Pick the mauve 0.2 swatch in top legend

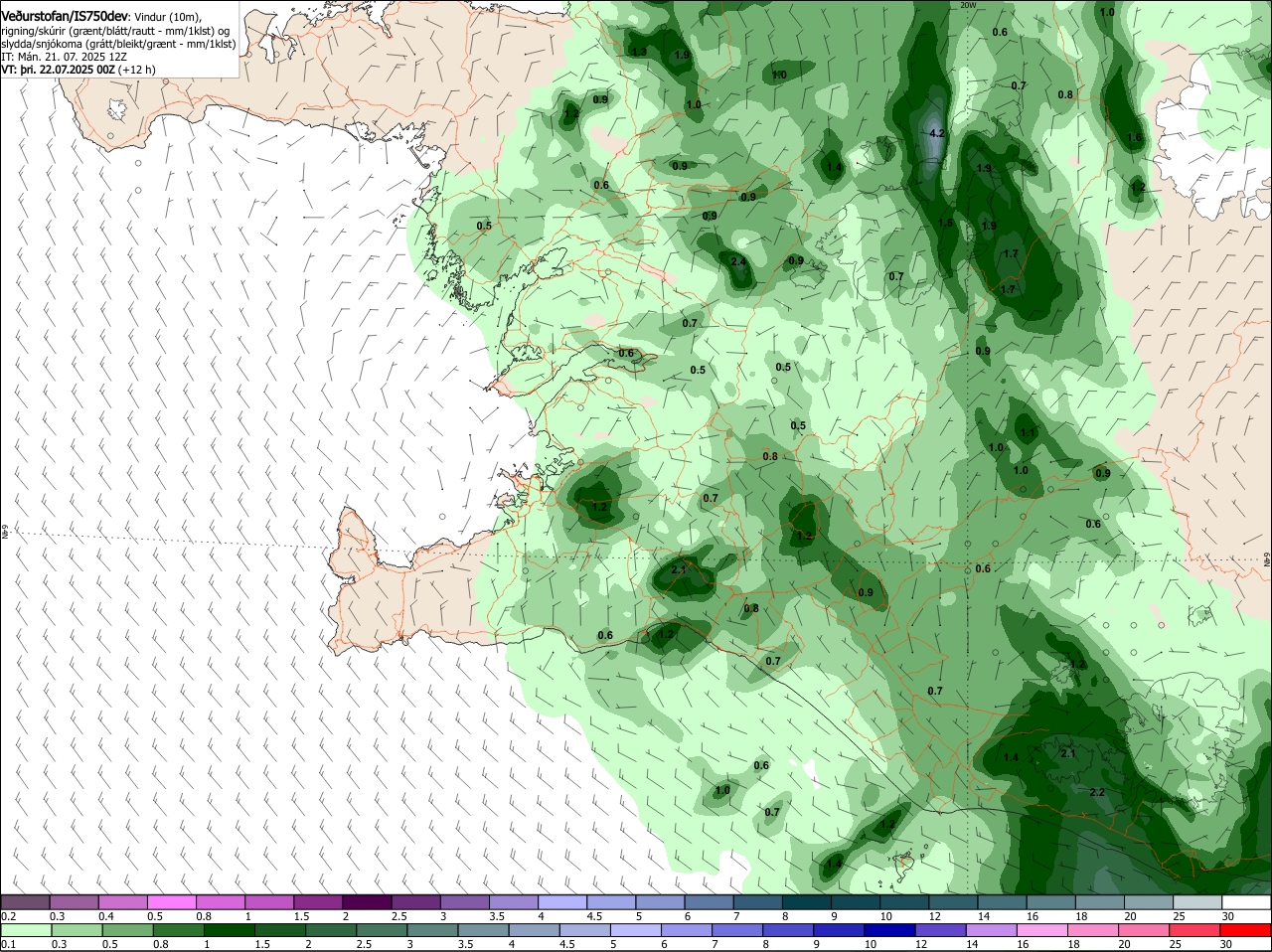pos(25,902)
